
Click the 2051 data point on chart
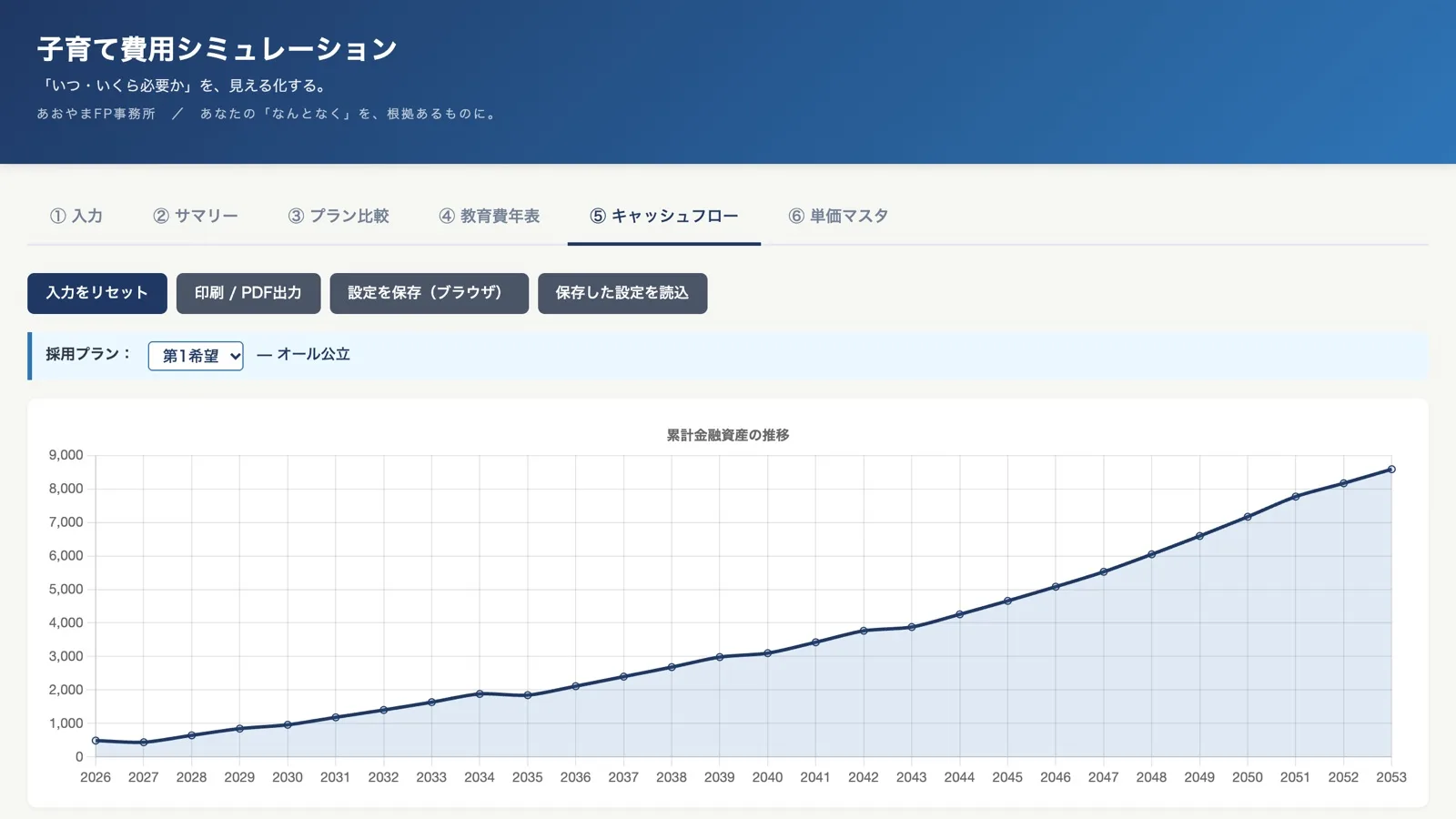1296,497
